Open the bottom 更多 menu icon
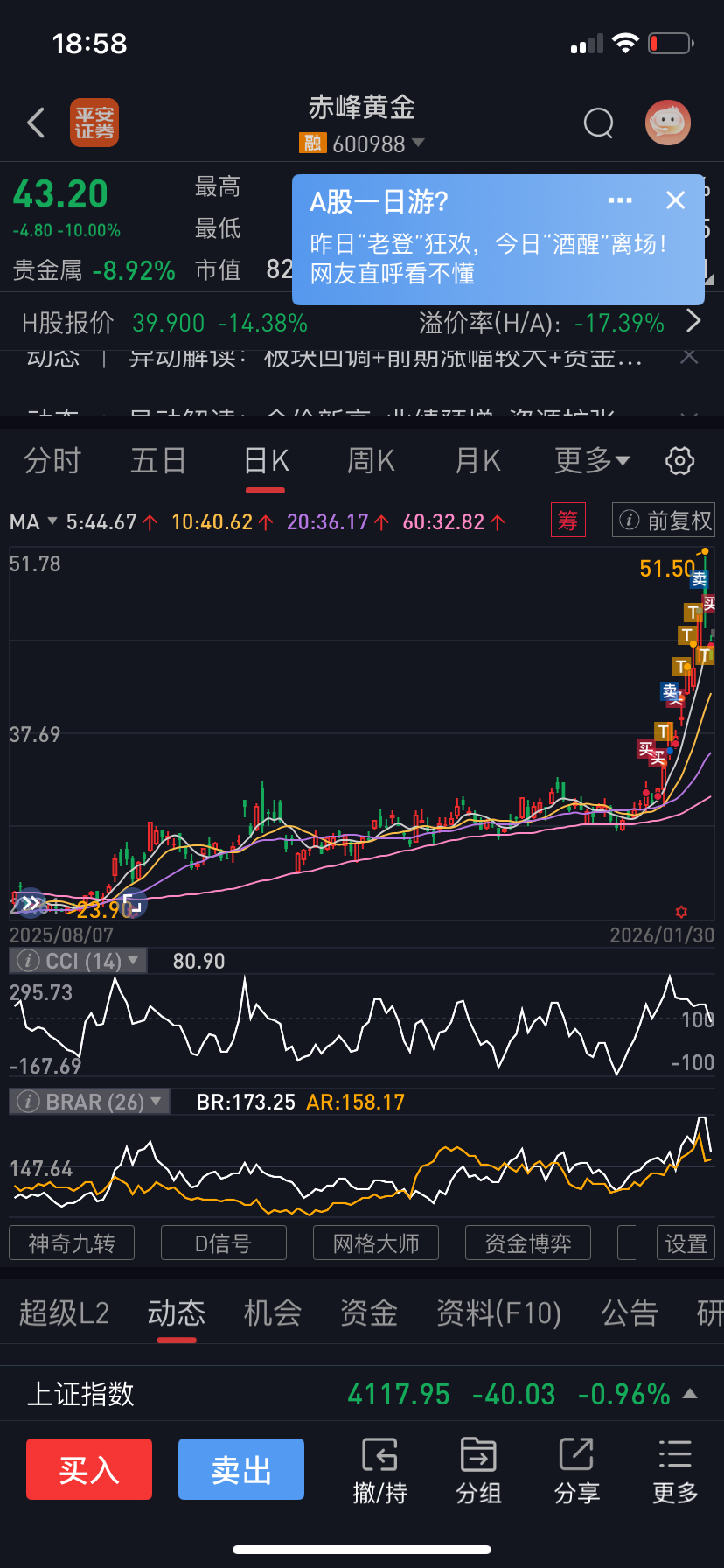724x1568 pixels. click(675, 1470)
